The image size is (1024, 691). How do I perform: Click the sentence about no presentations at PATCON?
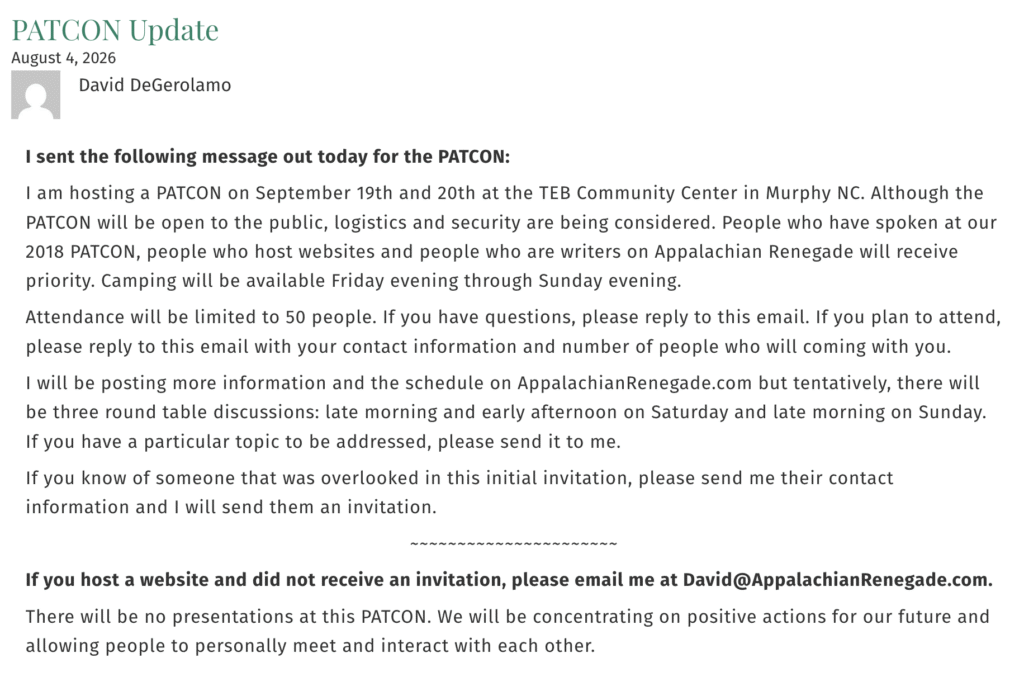click(229, 617)
